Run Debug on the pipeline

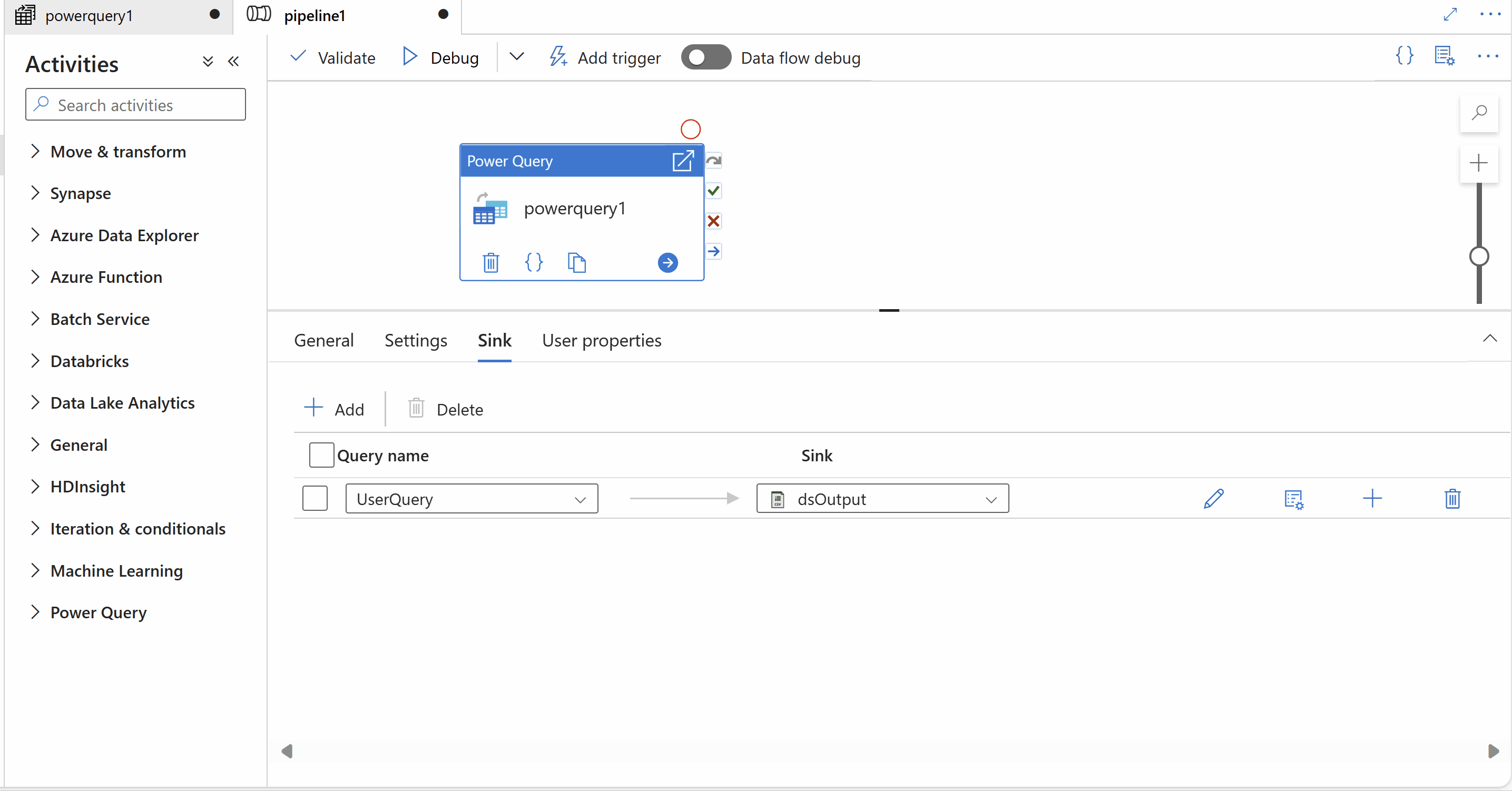pos(439,57)
